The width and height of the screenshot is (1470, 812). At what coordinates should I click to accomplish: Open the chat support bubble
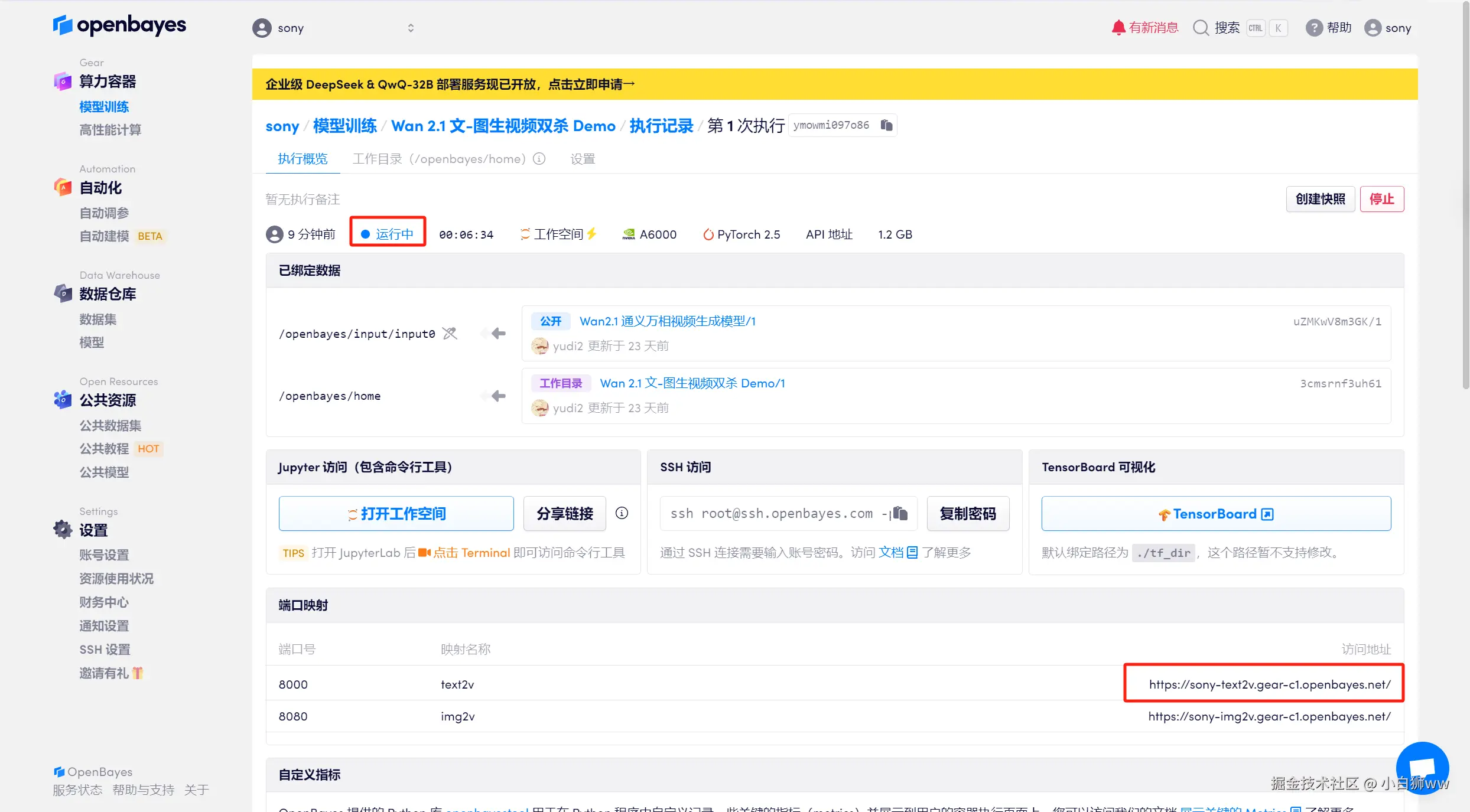click(x=1422, y=768)
